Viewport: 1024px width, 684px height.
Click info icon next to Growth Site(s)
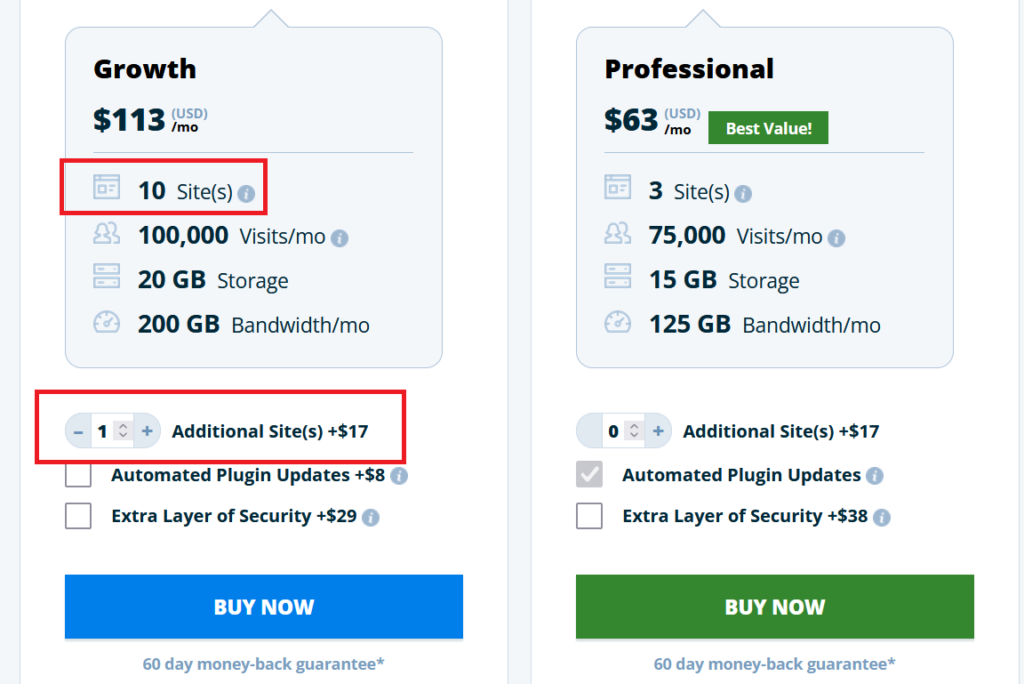247,193
